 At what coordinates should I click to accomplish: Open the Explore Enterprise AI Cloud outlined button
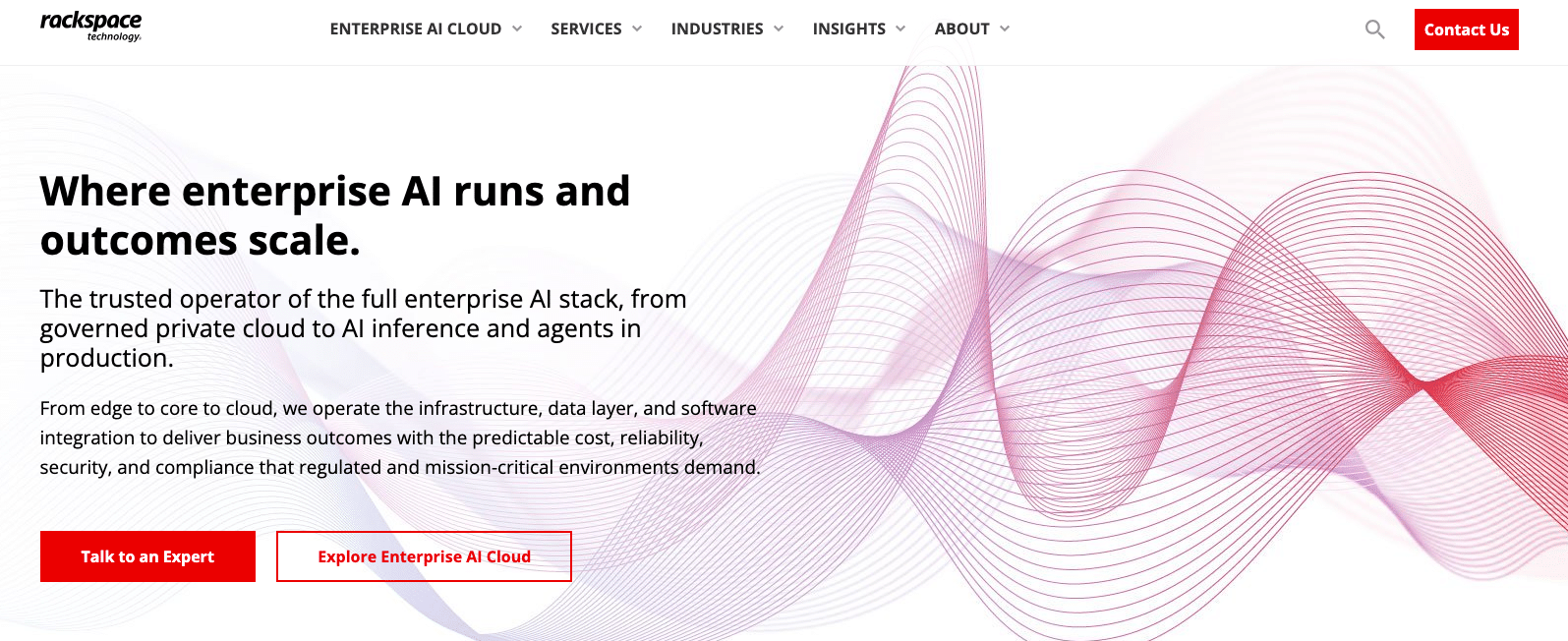pyautogui.click(x=424, y=556)
